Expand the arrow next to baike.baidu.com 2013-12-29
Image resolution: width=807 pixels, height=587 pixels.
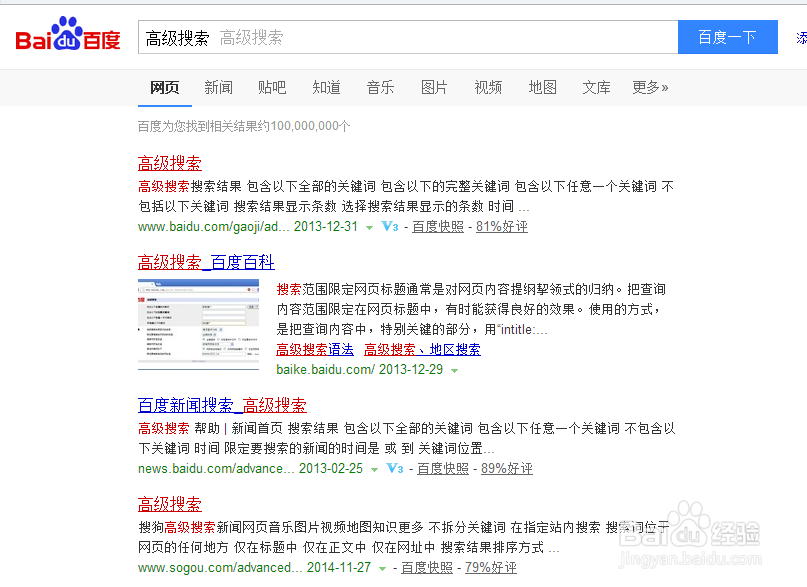(x=454, y=370)
